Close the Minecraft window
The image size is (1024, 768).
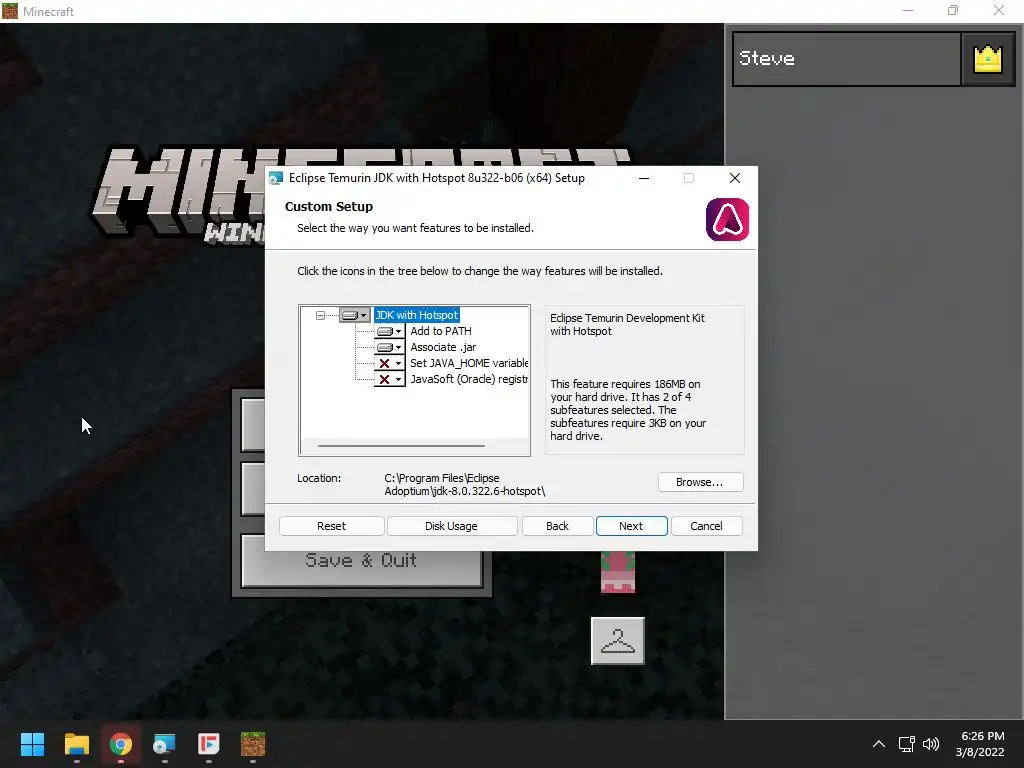999,10
